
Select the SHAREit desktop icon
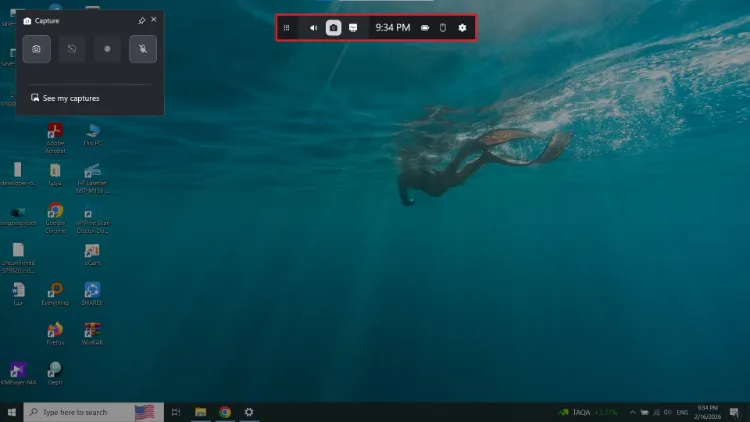coord(92,294)
